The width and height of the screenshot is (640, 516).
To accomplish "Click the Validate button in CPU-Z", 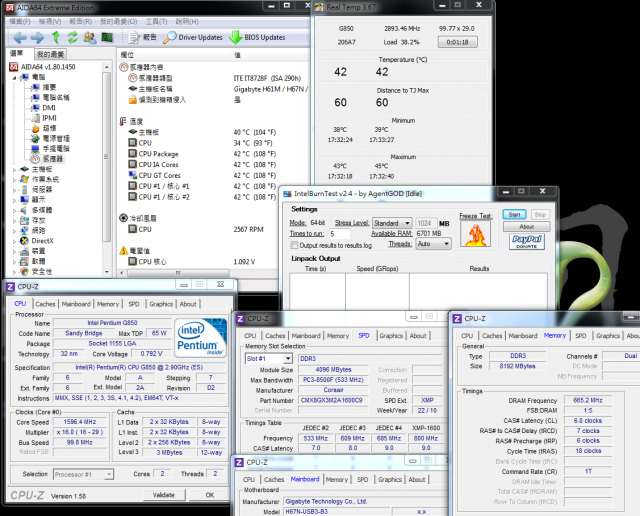I will click(164, 495).
